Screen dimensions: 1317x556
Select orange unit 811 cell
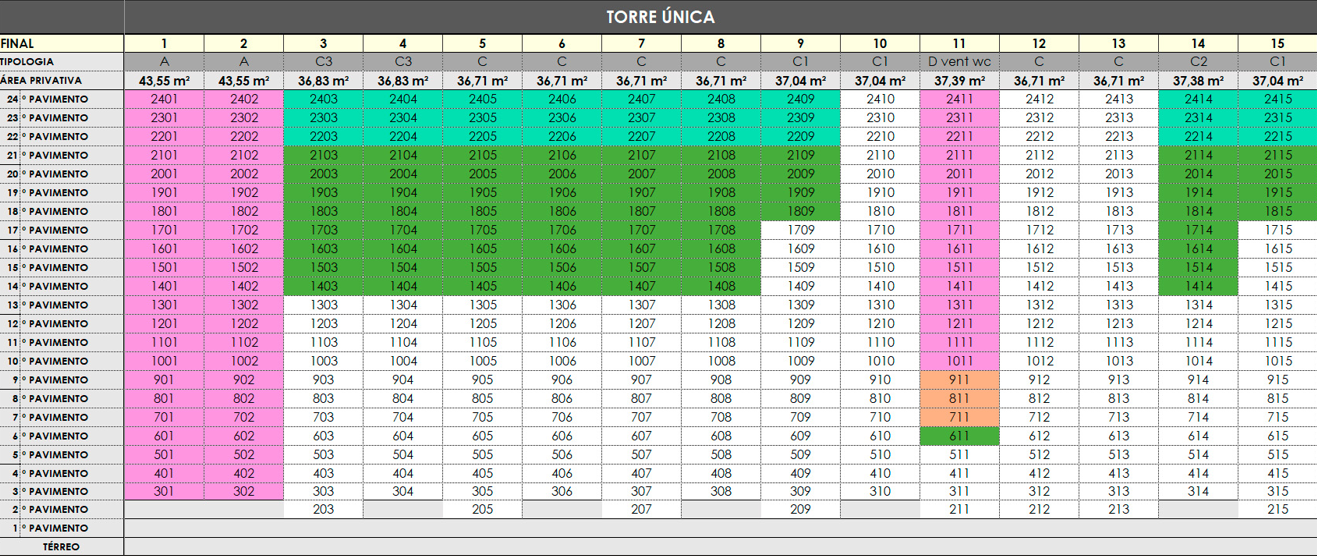(959, 398)
